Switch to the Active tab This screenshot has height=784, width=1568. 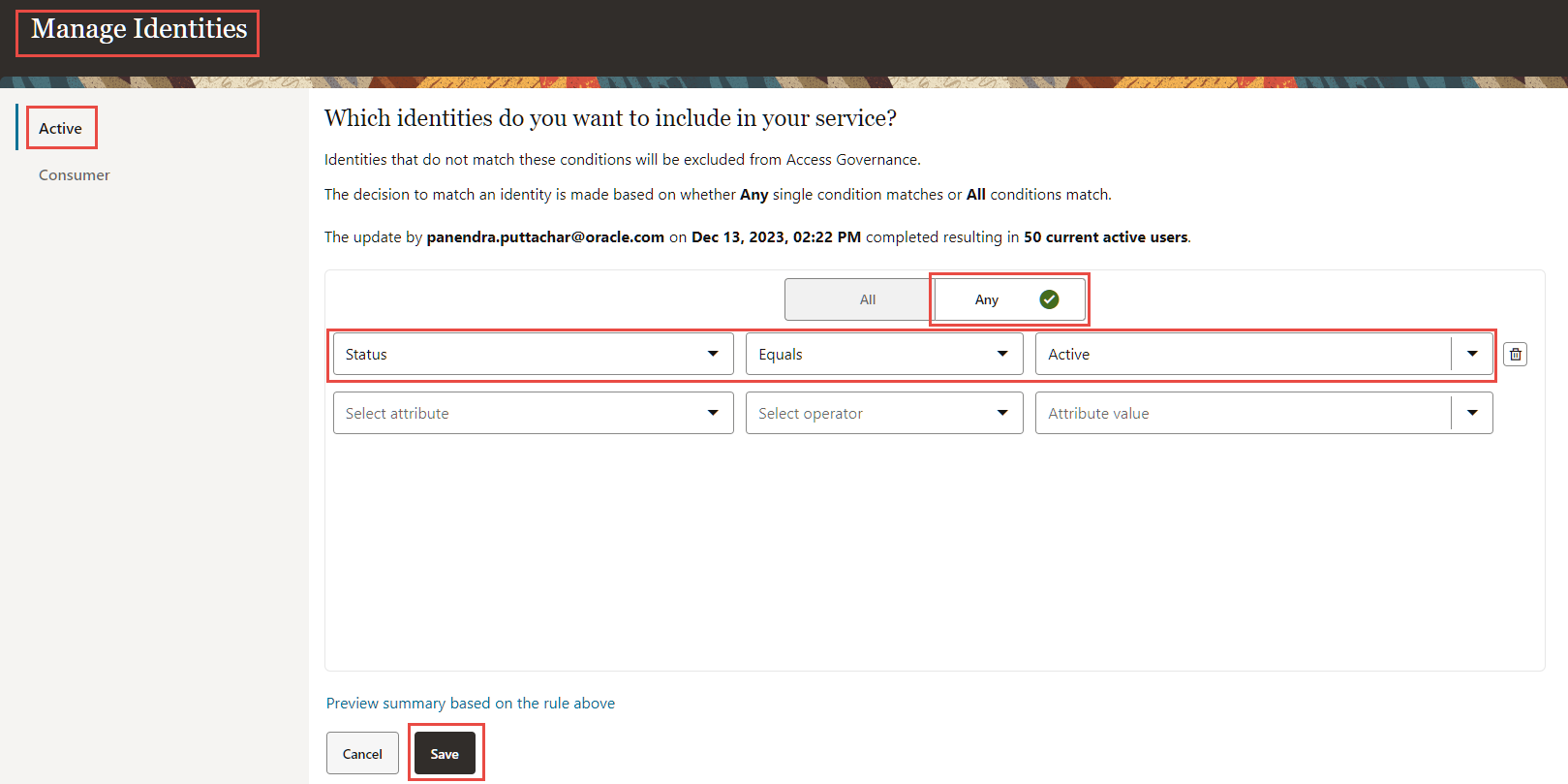[x=60, y=128]
